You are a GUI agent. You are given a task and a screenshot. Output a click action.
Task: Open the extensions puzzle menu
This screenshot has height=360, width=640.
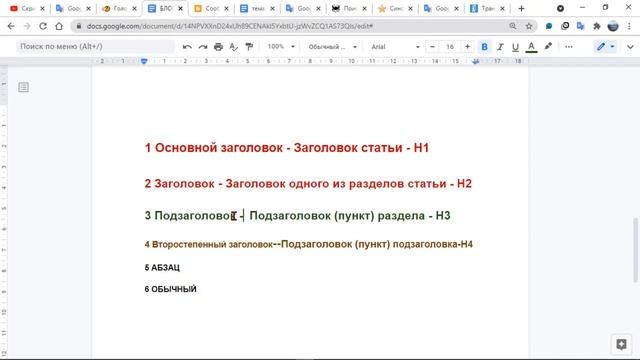(x=596, y=26)
